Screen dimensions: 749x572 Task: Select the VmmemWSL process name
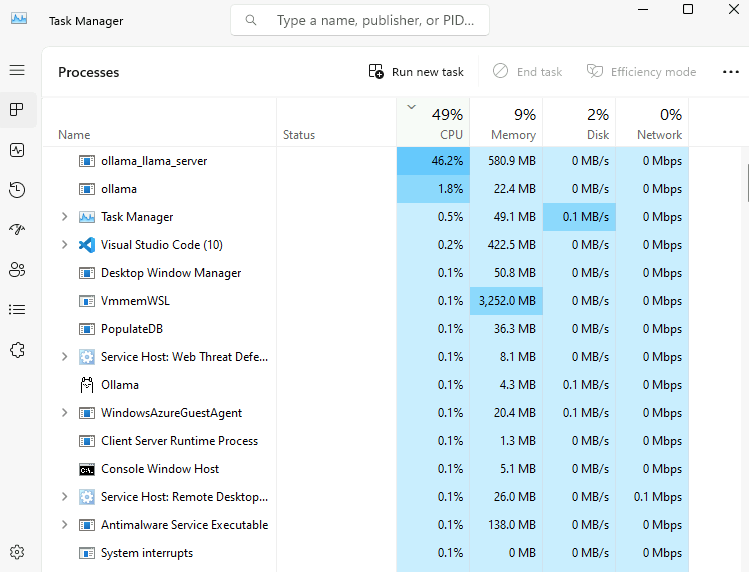click(135, 301)
